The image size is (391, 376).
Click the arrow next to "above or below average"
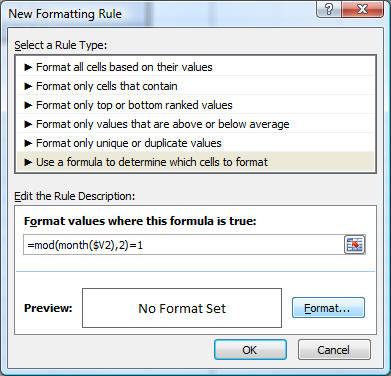pos(28,124)
